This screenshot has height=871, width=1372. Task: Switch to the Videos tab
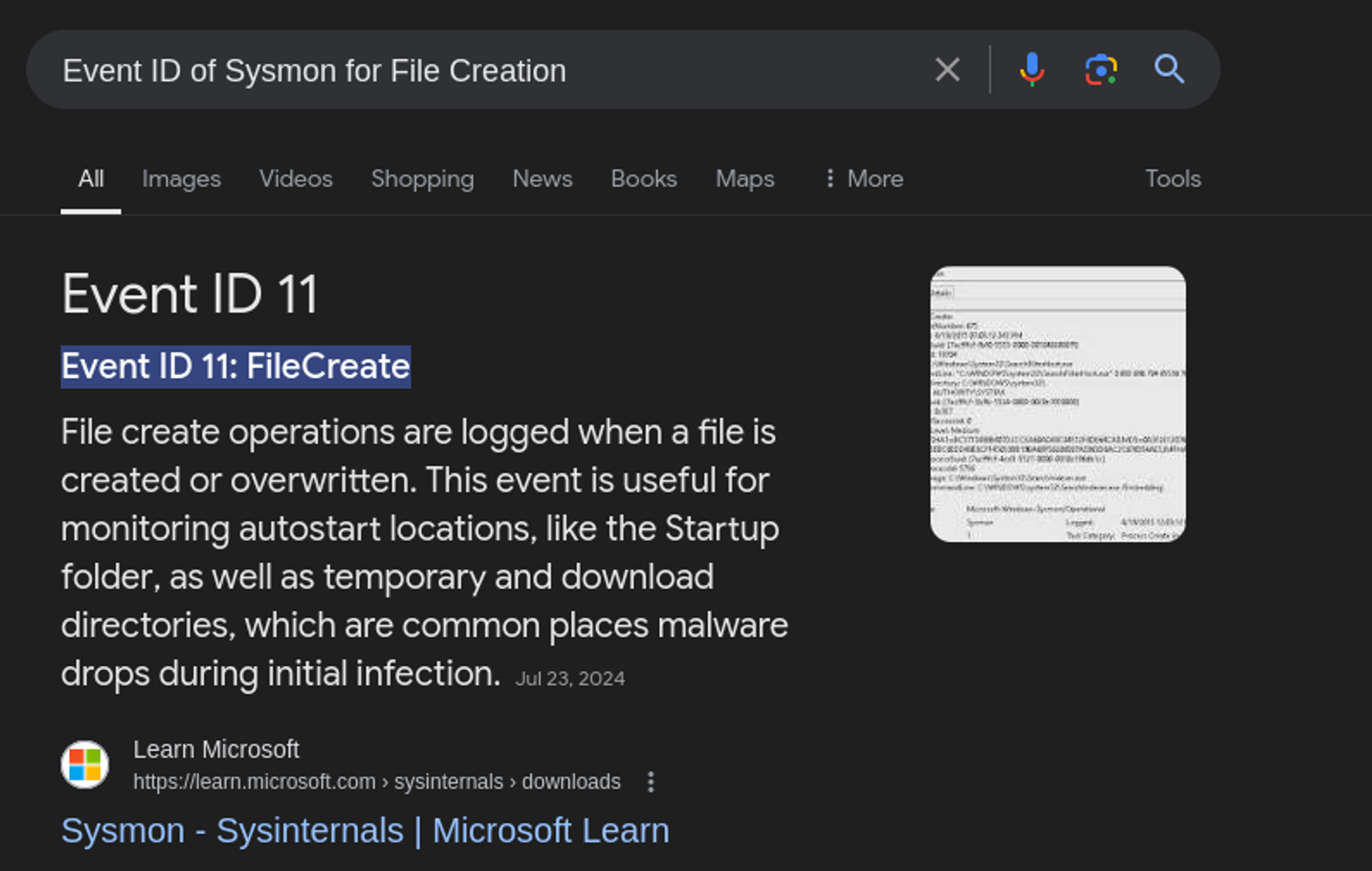[296, 179]
